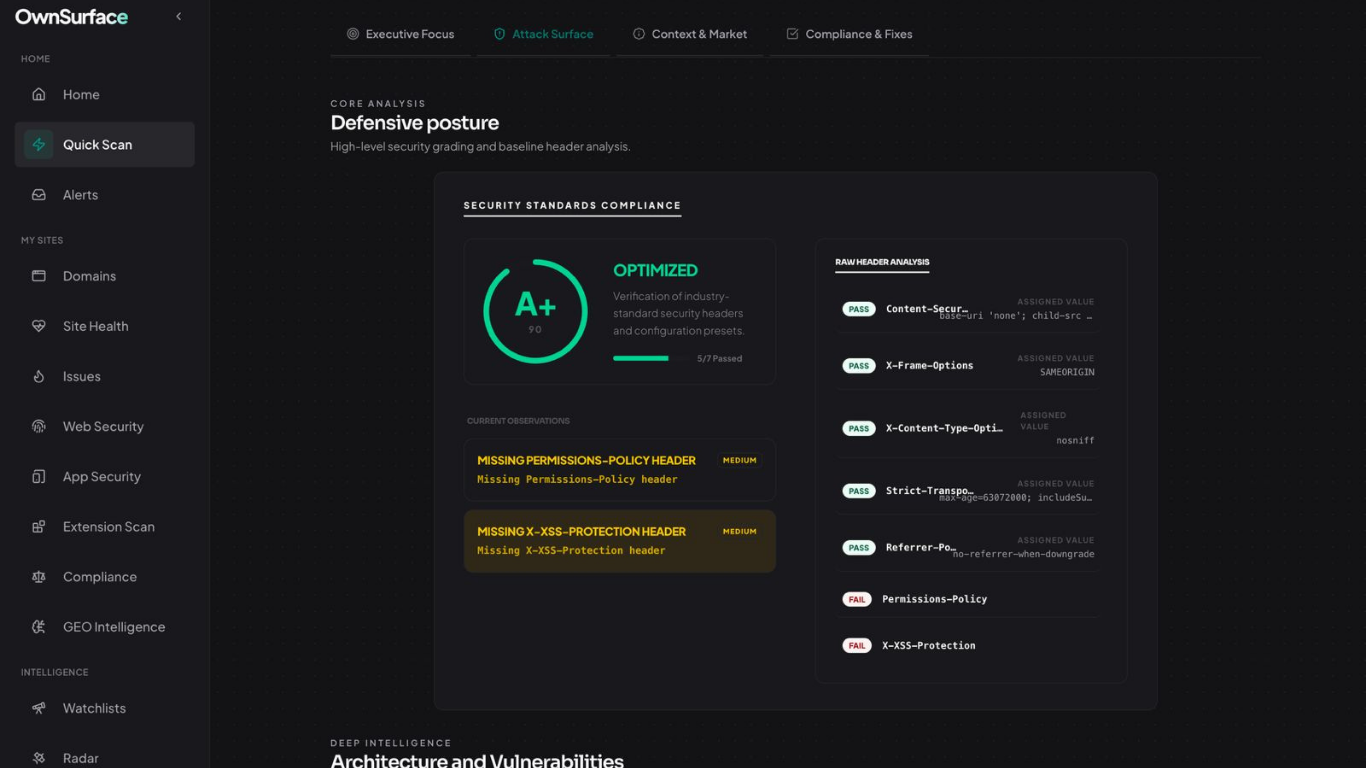Click the Watchlists telescope icon
This screenshot has height=768, width=1366.
tap(39, 708)
